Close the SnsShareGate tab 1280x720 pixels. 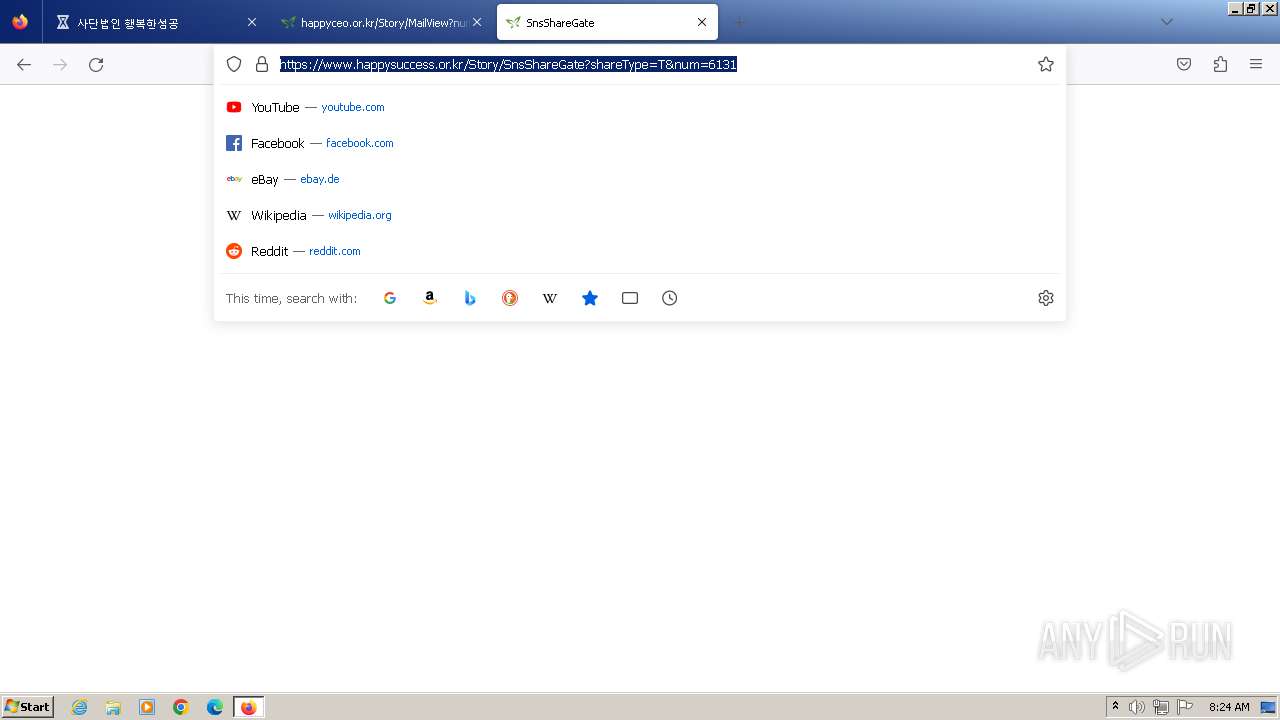click(x=702, y=22)
